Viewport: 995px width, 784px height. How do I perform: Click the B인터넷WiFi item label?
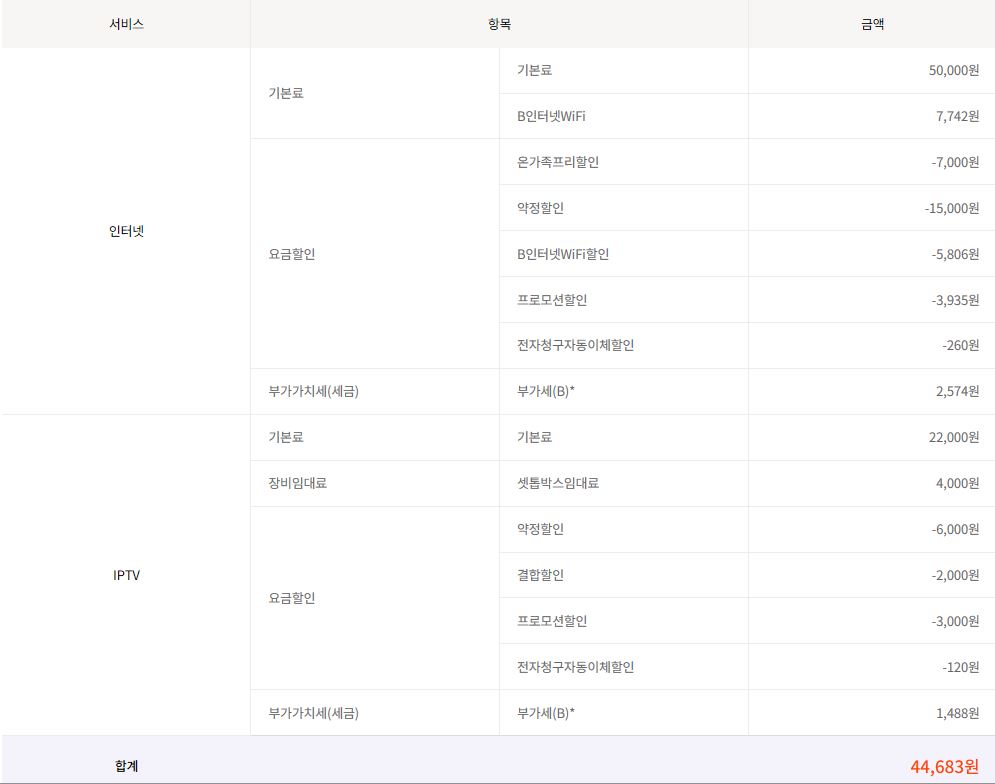pyautogui.click(x=551, y=117)
